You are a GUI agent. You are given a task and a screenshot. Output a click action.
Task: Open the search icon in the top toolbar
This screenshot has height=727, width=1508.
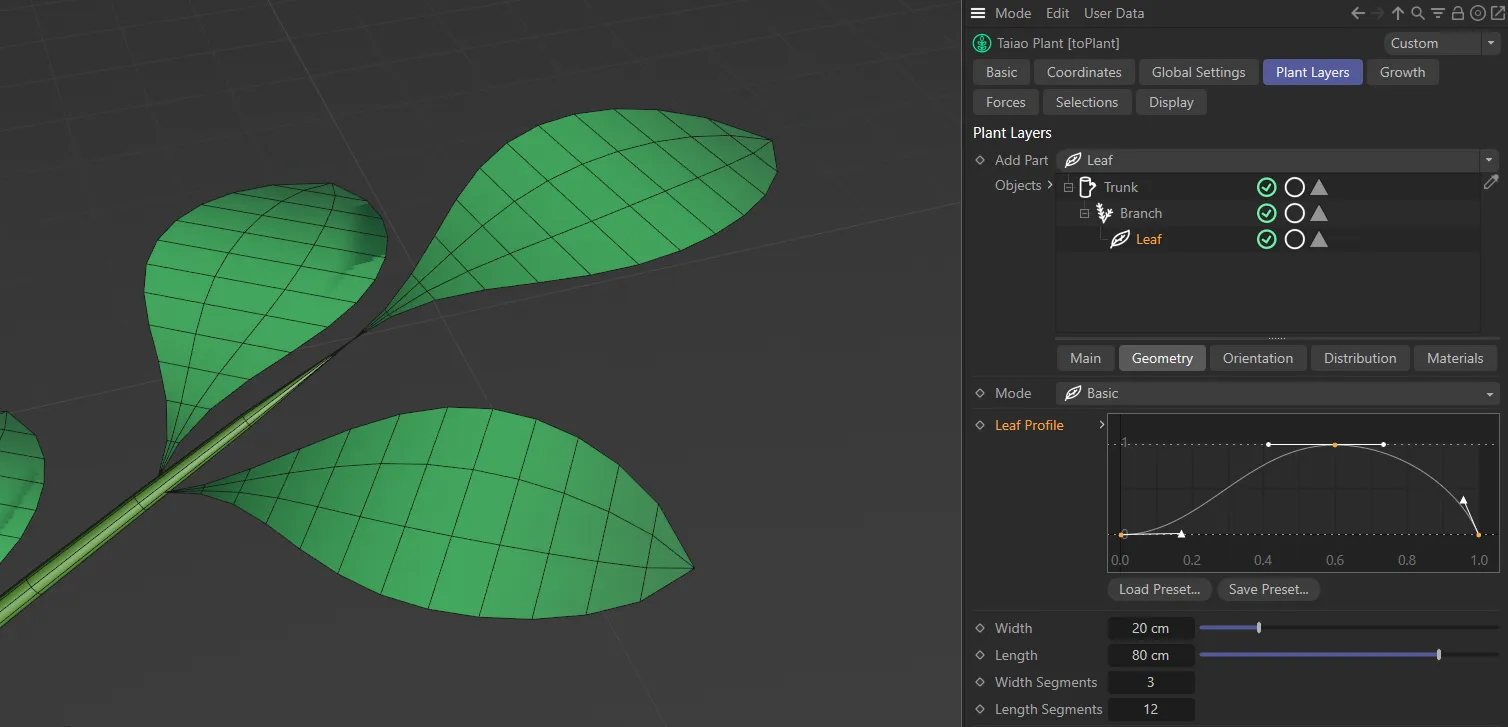(1417, 13)
